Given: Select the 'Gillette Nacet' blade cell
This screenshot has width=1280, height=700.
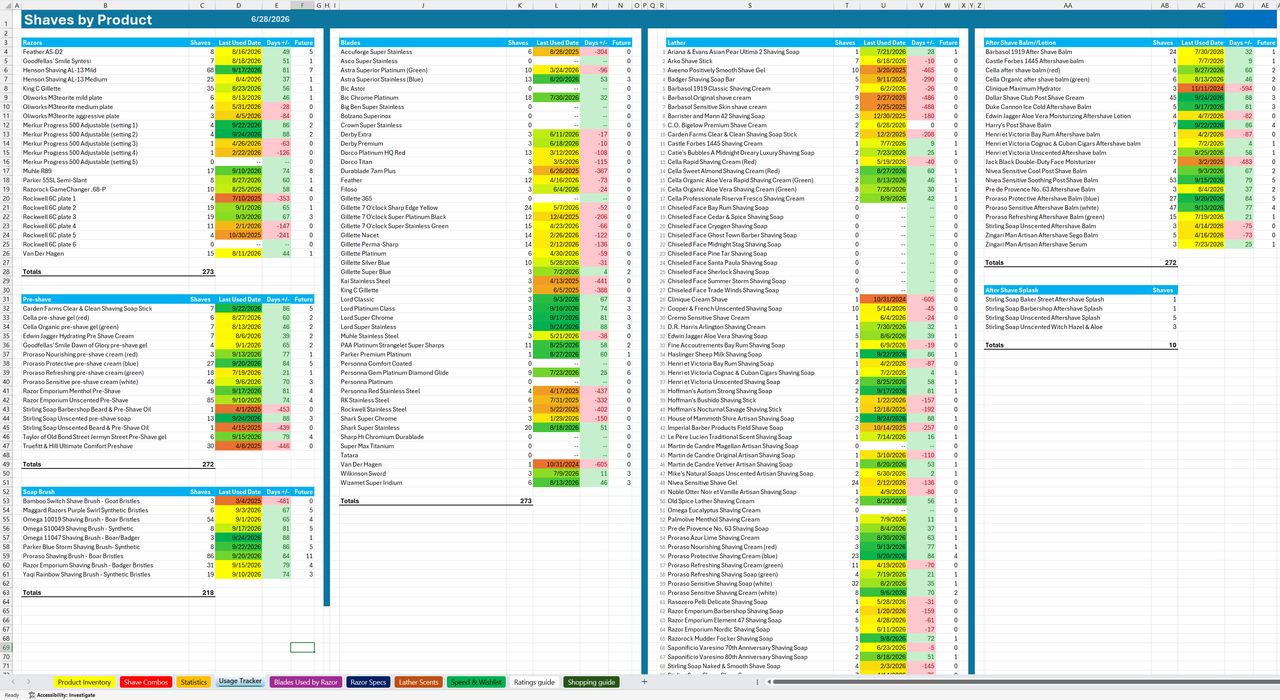Looking at the screenshot, I should point(422,235).
